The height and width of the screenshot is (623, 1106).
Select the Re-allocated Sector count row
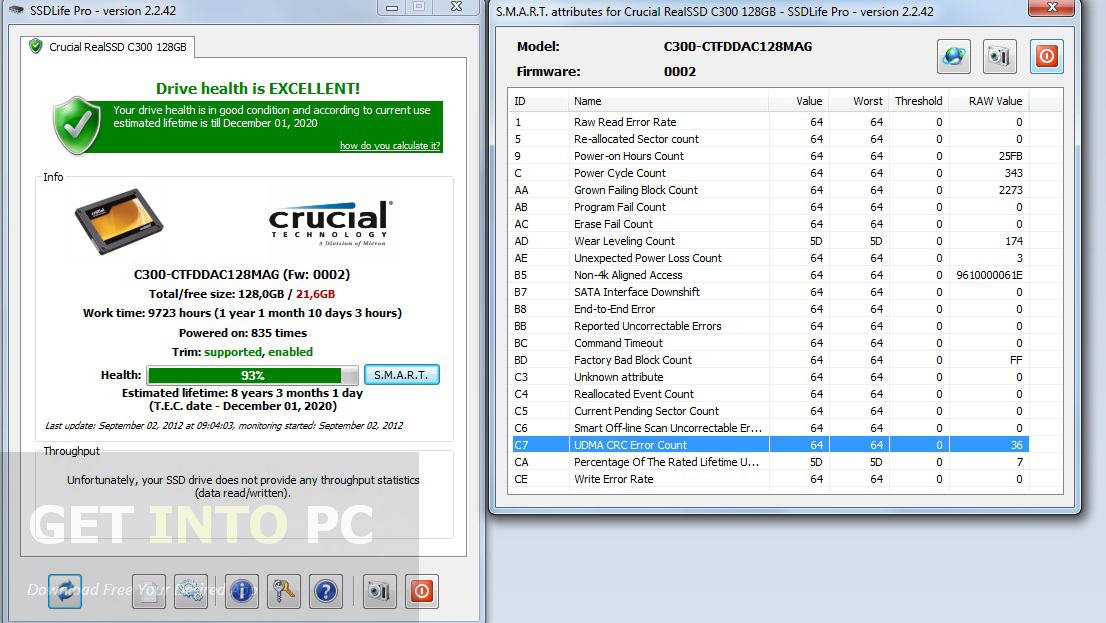[x=769, y=139]
